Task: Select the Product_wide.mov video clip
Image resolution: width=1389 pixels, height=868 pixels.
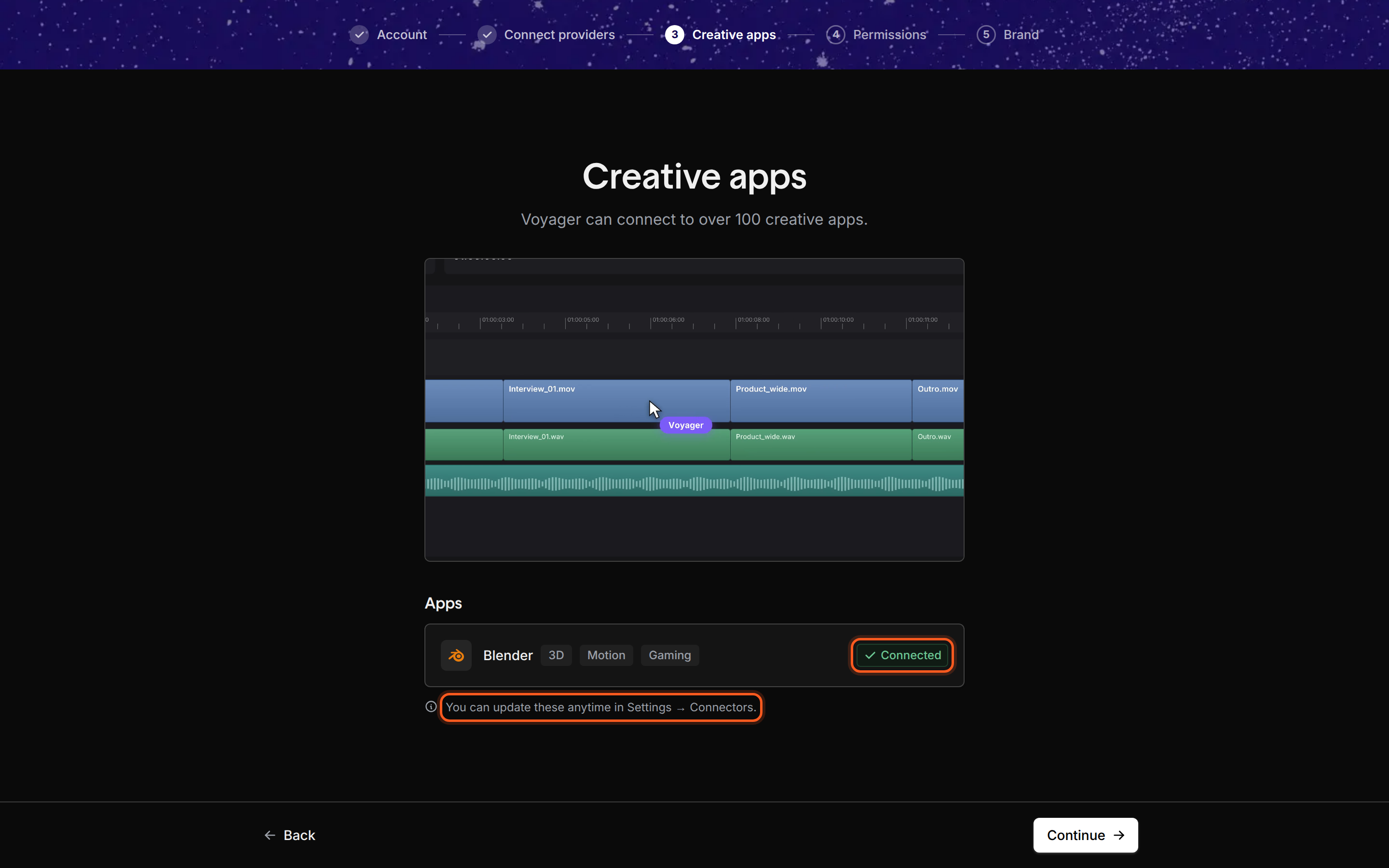Action: tap(821, 401)
